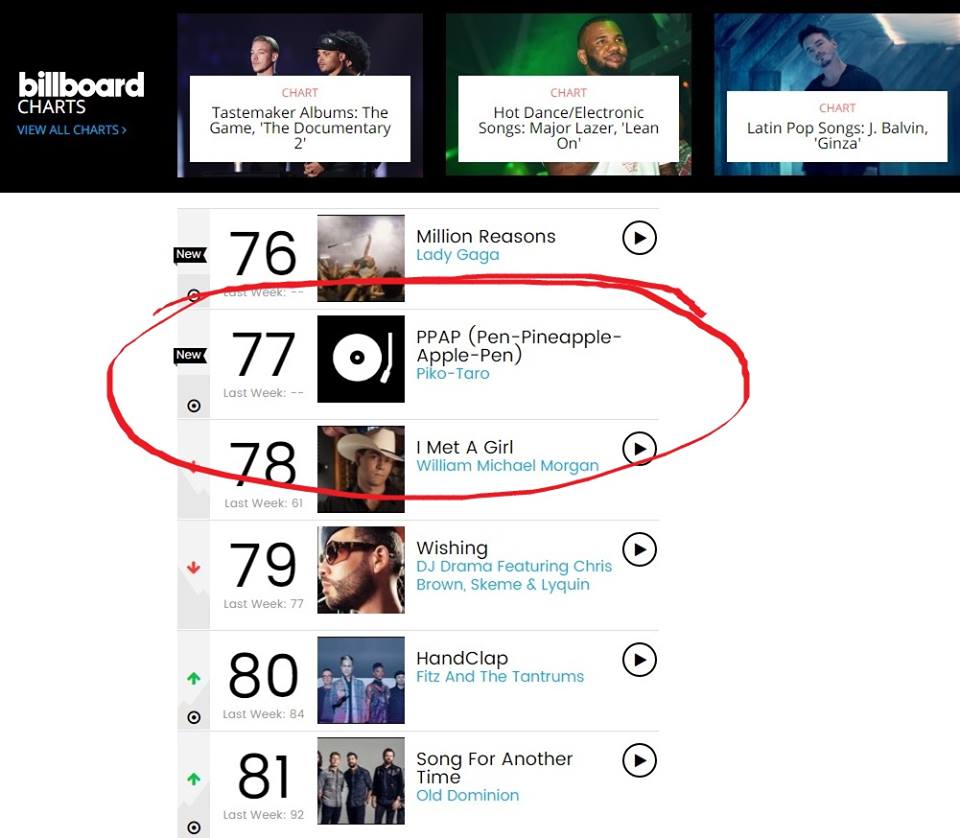This screenshot has width=960, height=838.
Task: Open Latin Pop Songs J. Balvin card
Action: pos(837,95)
